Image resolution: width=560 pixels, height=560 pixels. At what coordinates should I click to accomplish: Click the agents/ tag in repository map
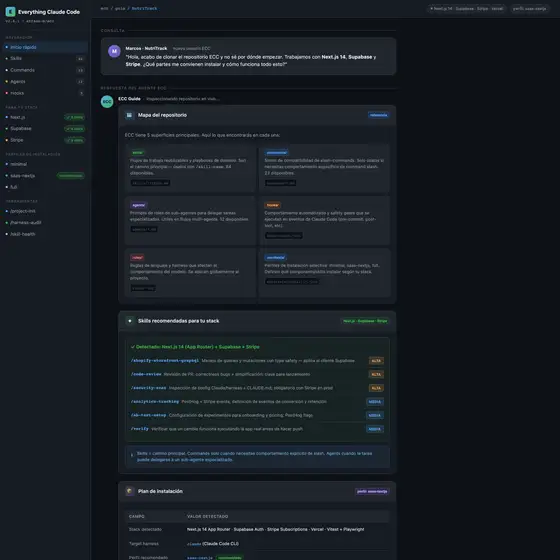[x=139, y=205]
